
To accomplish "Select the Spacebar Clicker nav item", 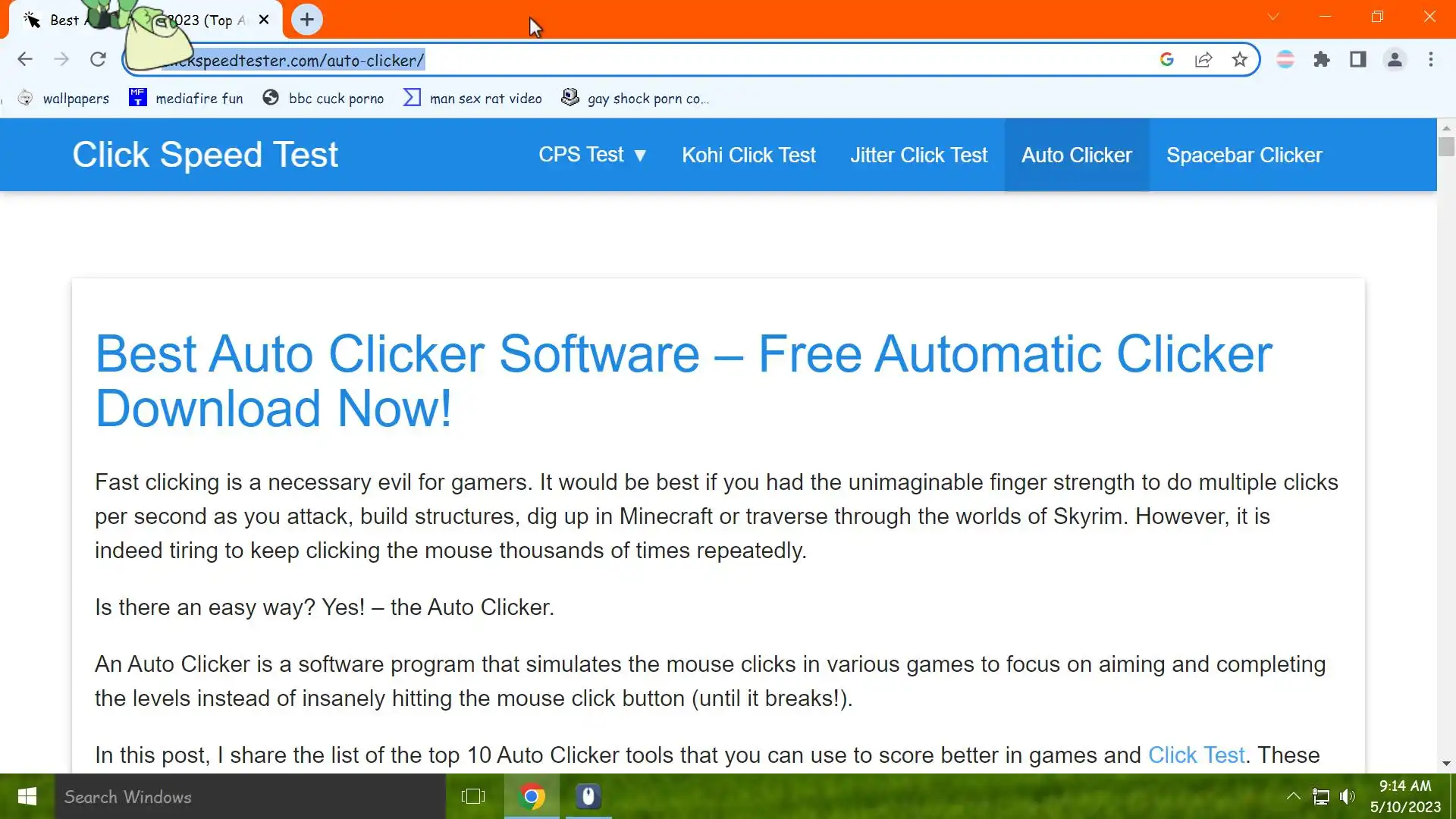I will point(1244,155).
